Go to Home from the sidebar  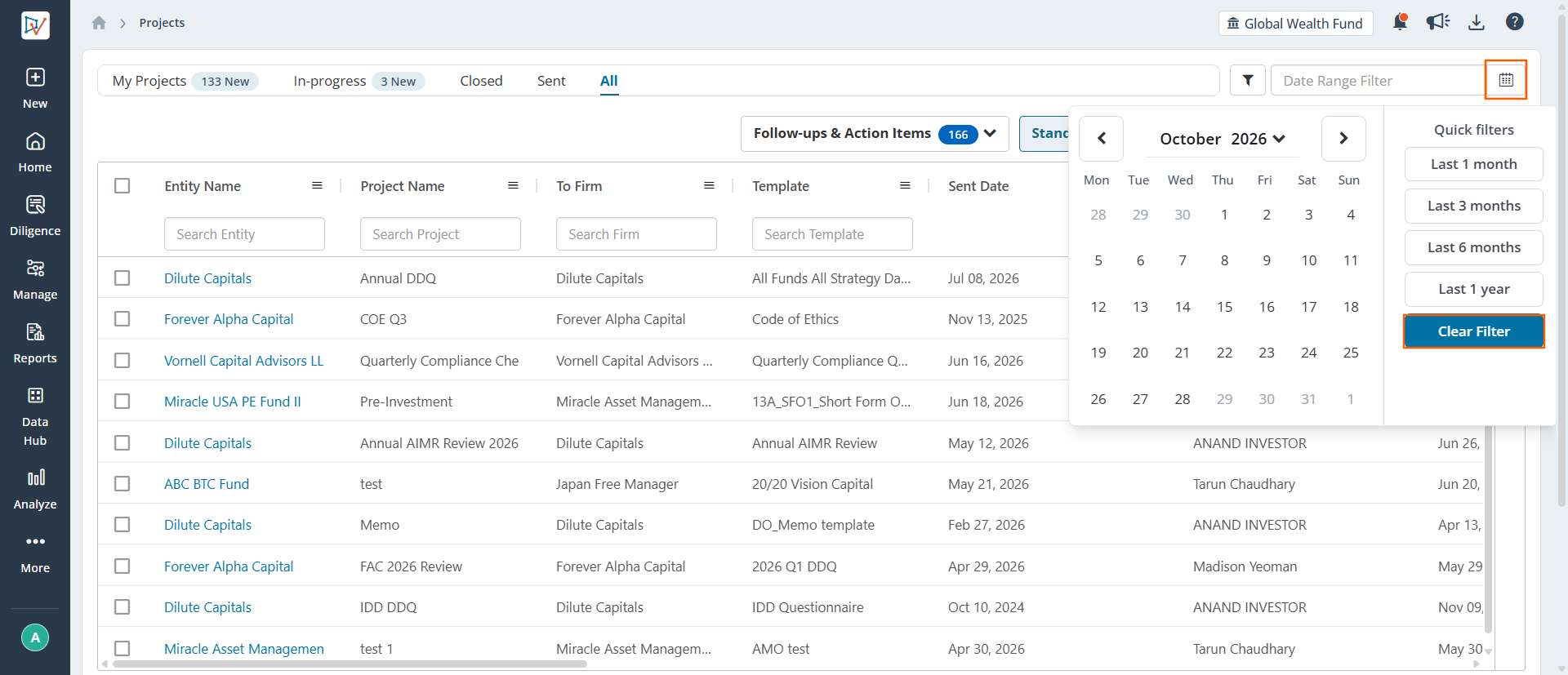pos(35,153)
